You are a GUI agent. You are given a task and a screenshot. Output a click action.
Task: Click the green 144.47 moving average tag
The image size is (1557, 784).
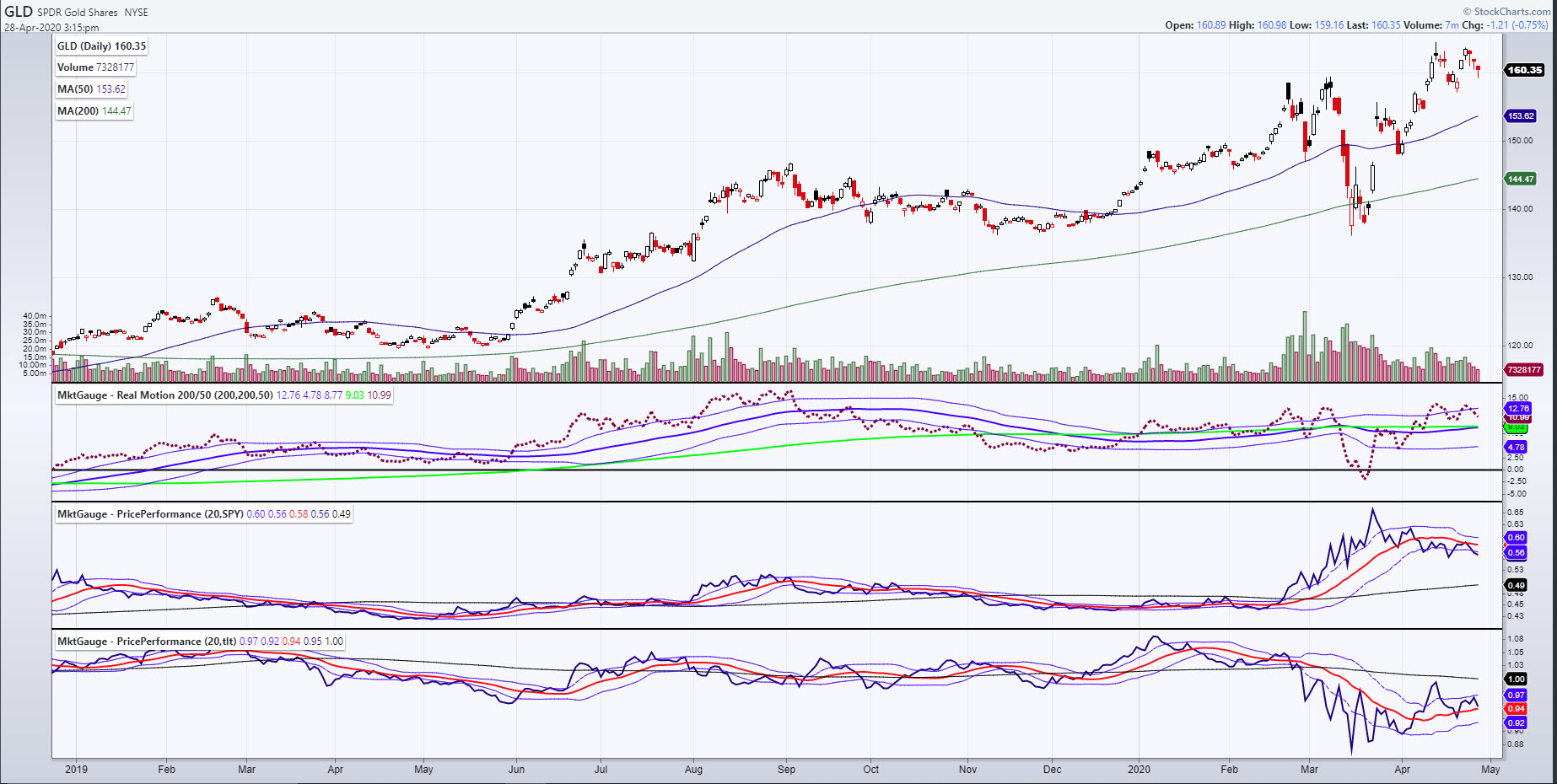click(1521, 179)
